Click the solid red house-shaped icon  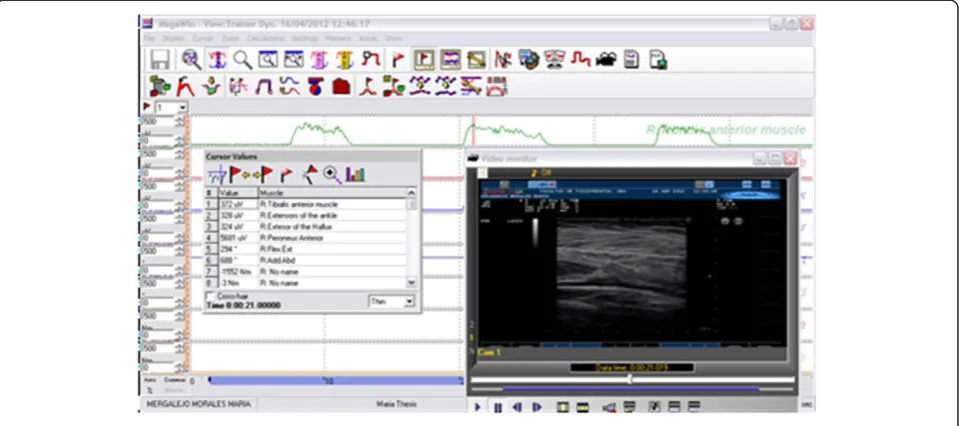pyautogui.click(x=341, y=86)
